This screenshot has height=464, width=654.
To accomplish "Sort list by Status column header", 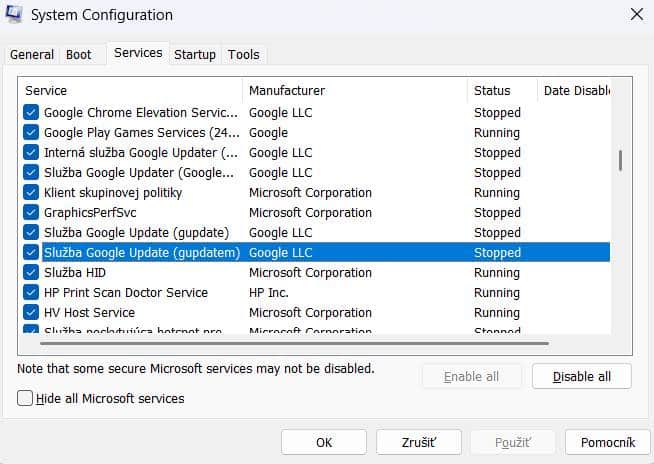I will point(502,91).
